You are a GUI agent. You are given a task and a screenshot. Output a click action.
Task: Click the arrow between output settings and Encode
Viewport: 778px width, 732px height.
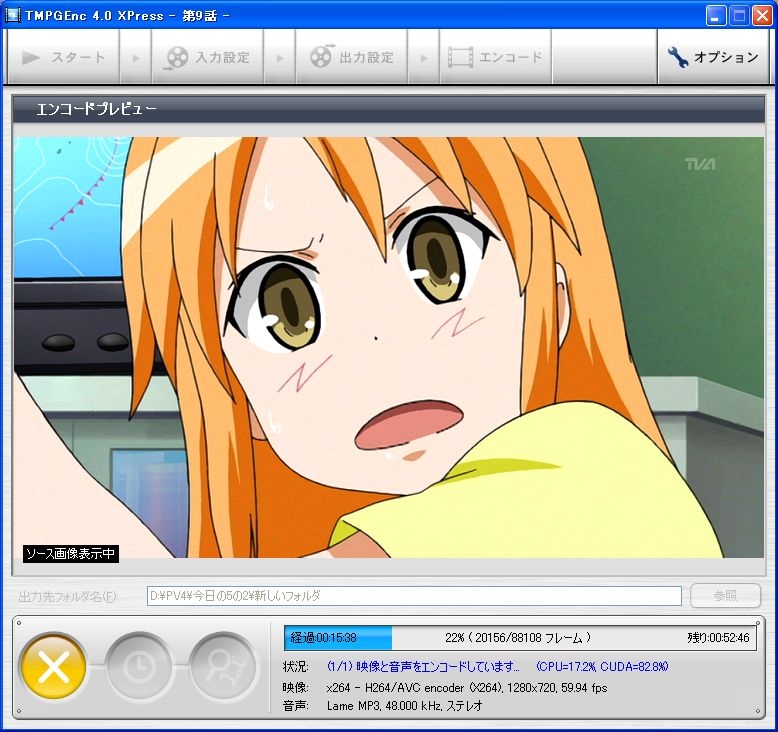point(424,58)
